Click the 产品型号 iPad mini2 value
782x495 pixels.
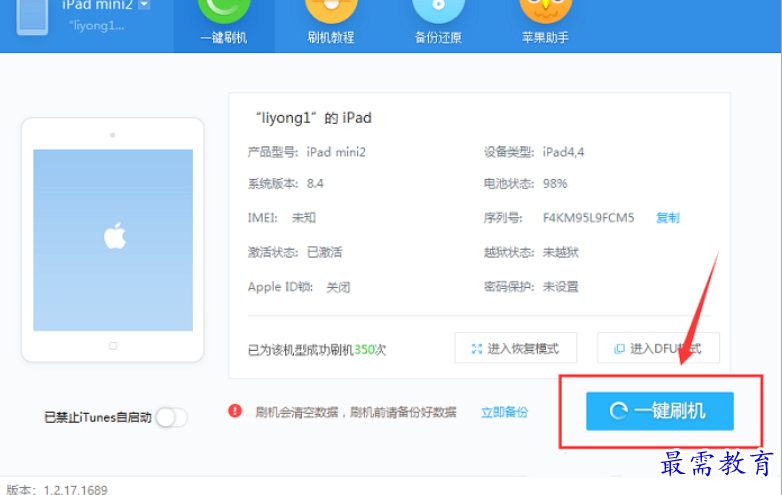(336, 152)
